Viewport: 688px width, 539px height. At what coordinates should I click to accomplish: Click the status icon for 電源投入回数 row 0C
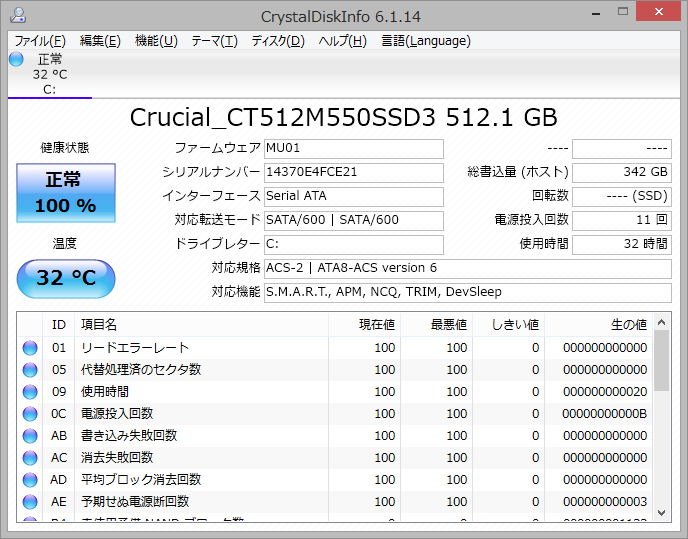click(30, 414)
